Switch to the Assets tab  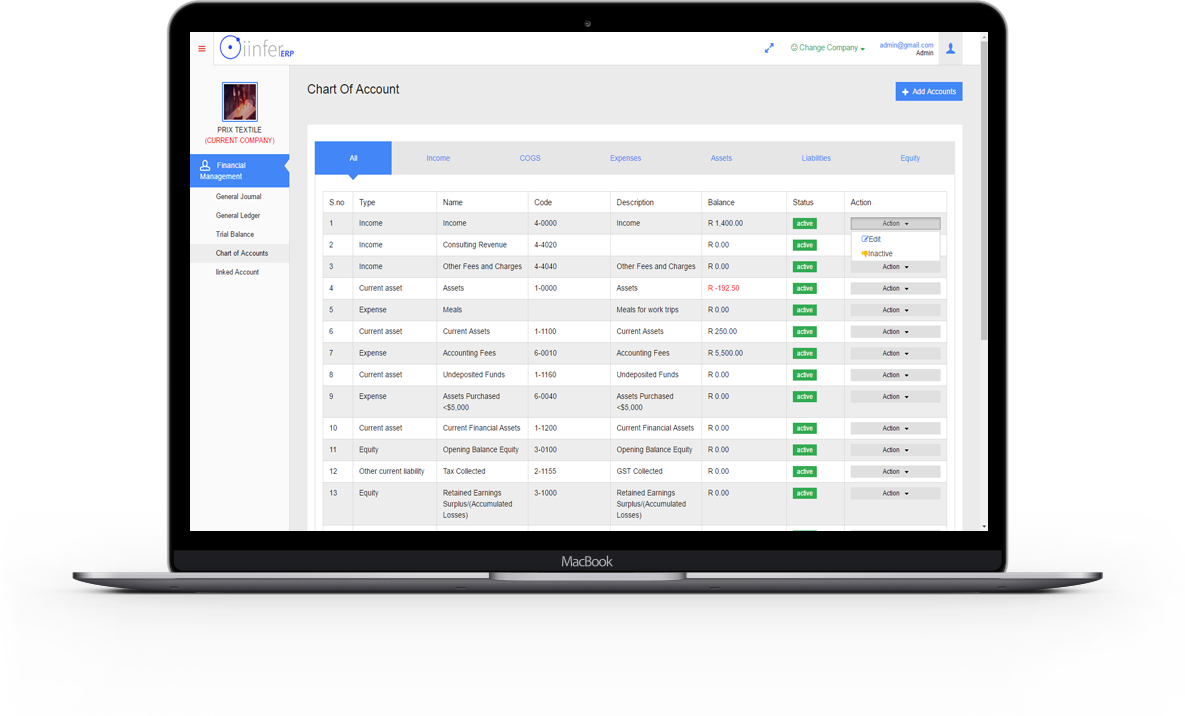pos(721,158)
